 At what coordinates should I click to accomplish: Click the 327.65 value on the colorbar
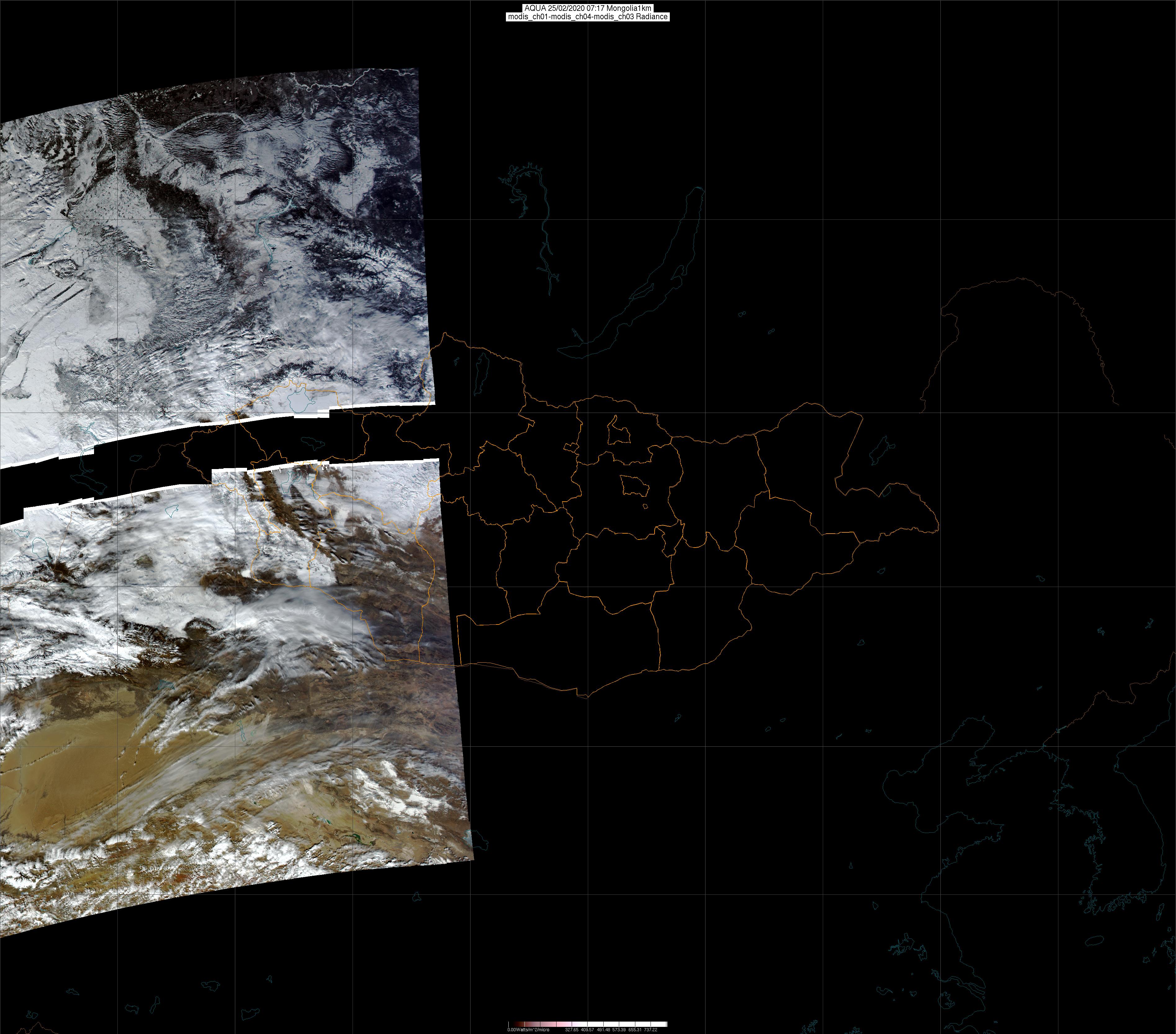[571, 1029]
